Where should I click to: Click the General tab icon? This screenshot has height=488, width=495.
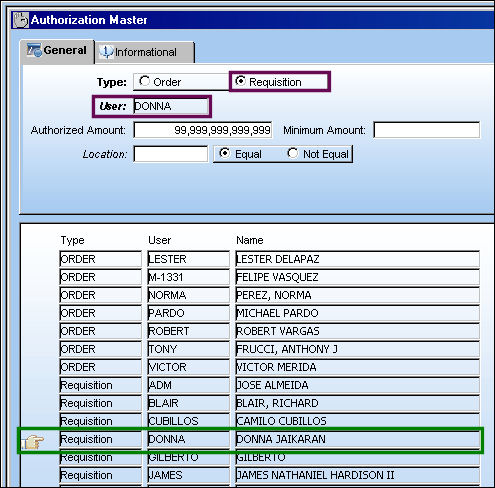[34, 50]
